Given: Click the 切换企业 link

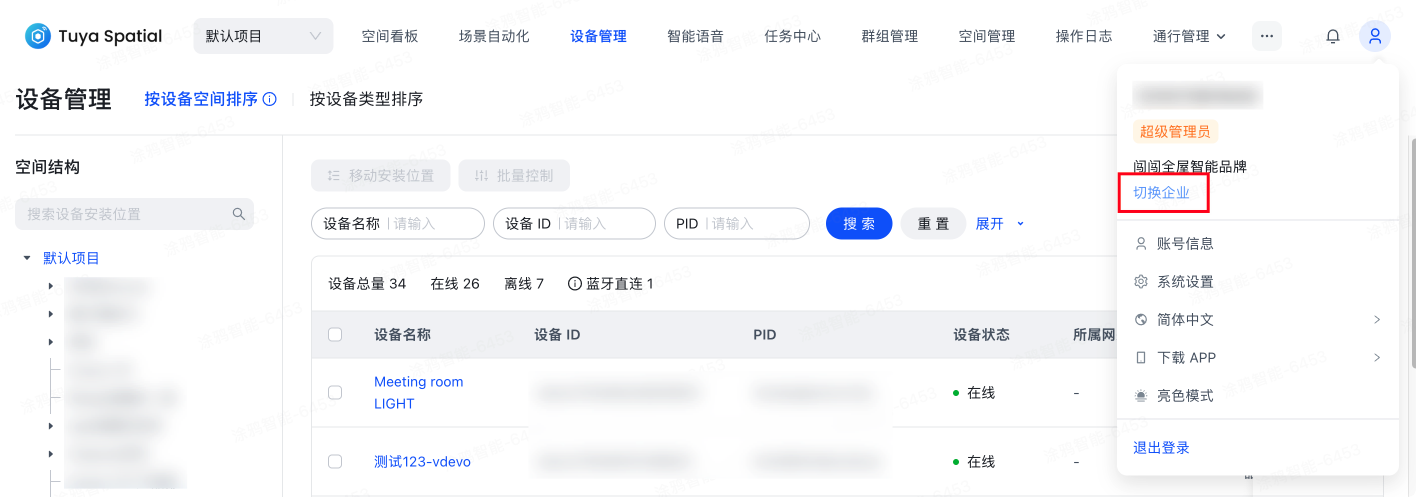Looking at the screenshot, I should click(1161, 193).
